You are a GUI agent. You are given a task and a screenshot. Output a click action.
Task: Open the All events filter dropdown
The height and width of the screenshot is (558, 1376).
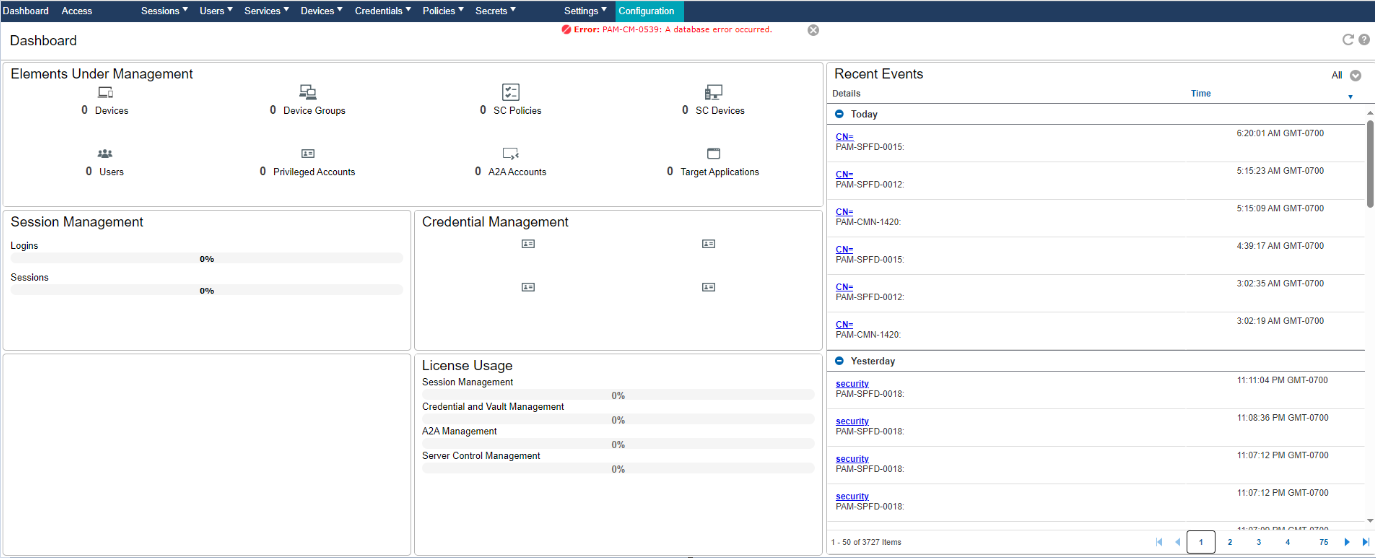point(1356,75)
